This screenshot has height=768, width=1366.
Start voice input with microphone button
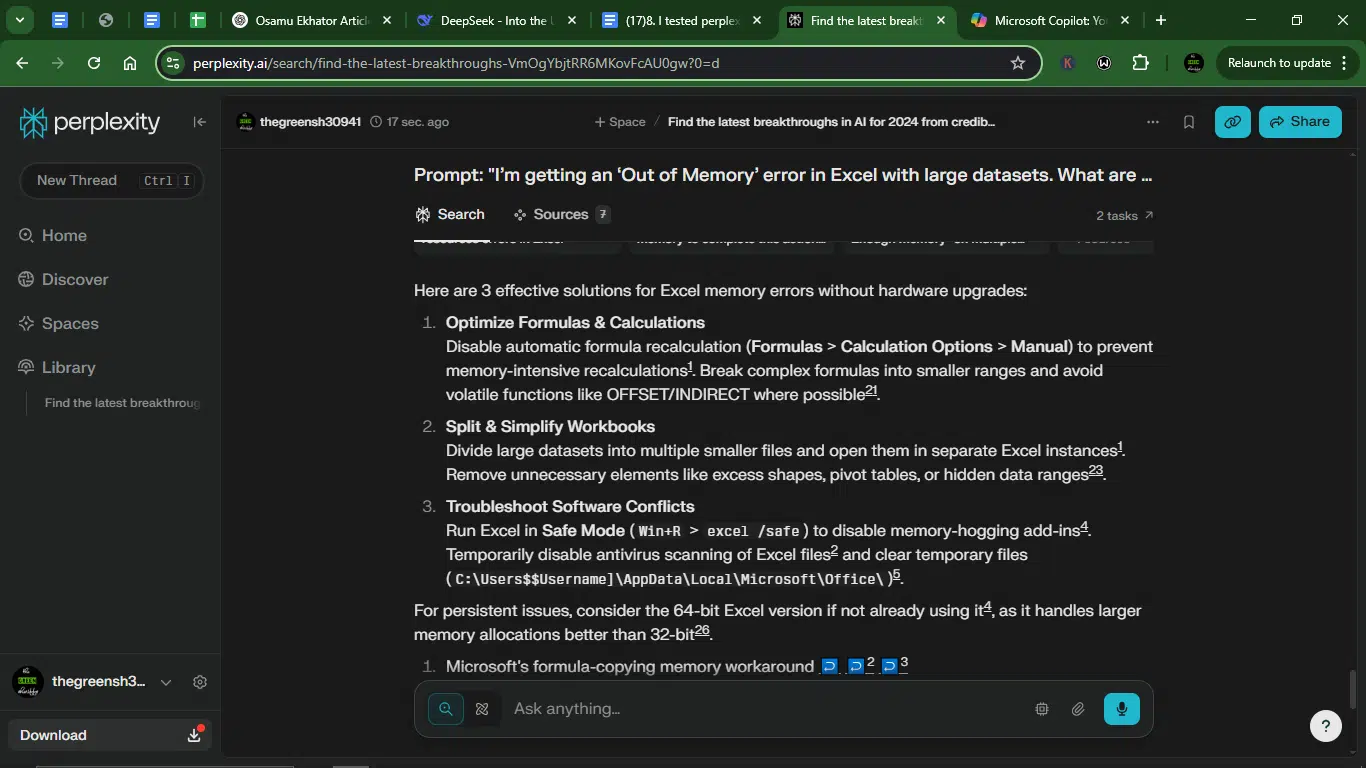(1122, 709)
